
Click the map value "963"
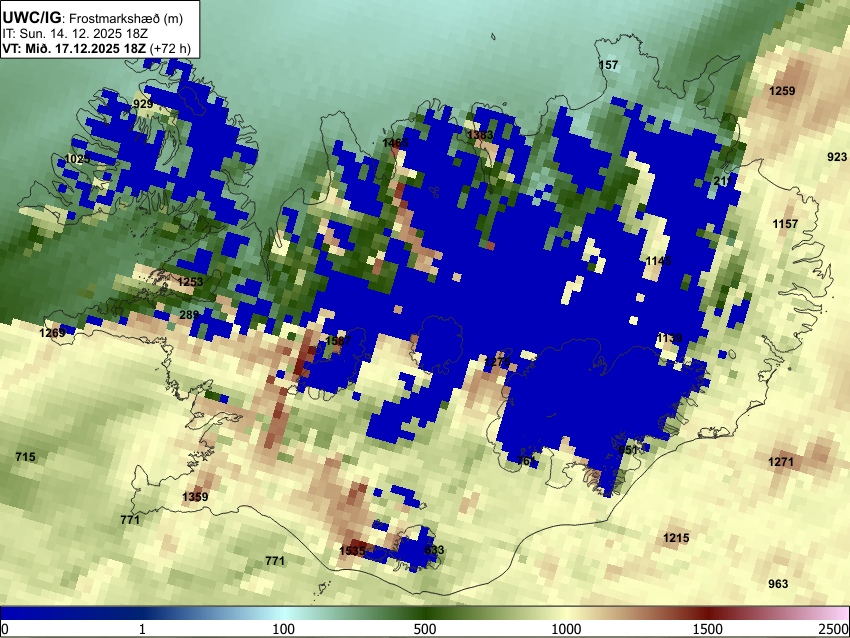pos(778,584)
